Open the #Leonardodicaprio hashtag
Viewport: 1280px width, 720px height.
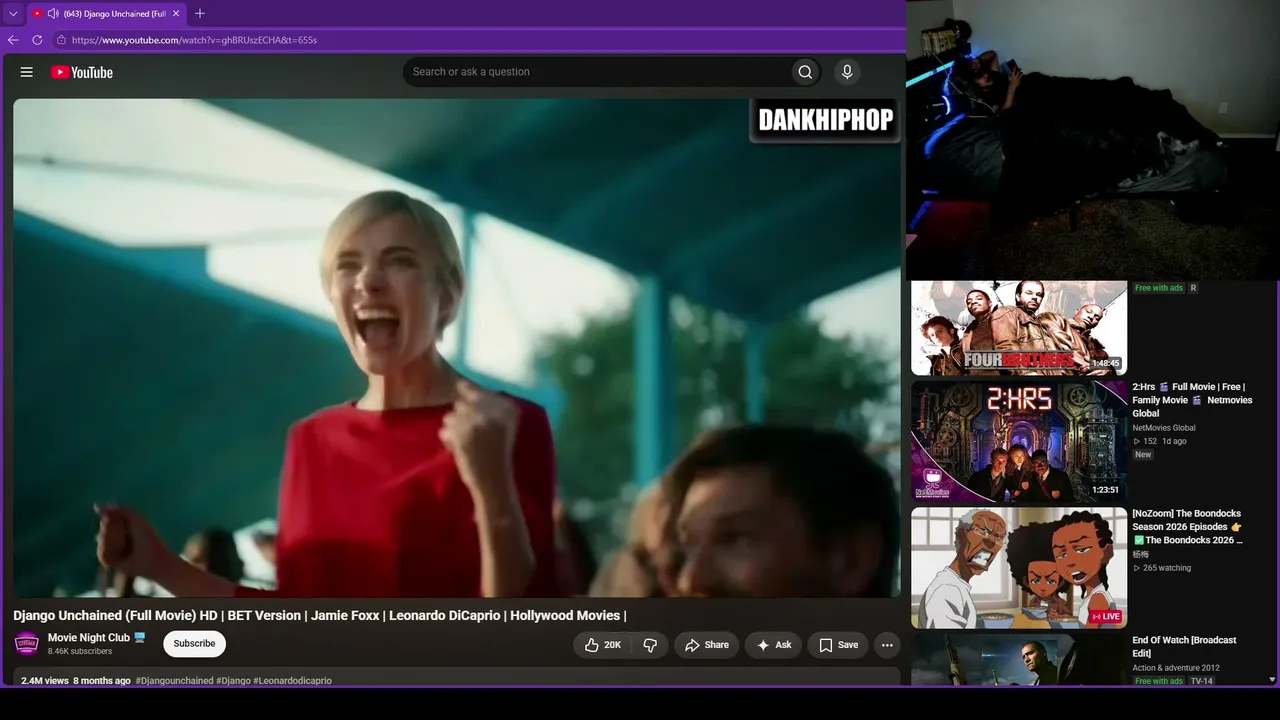click(x=292, y=681)
